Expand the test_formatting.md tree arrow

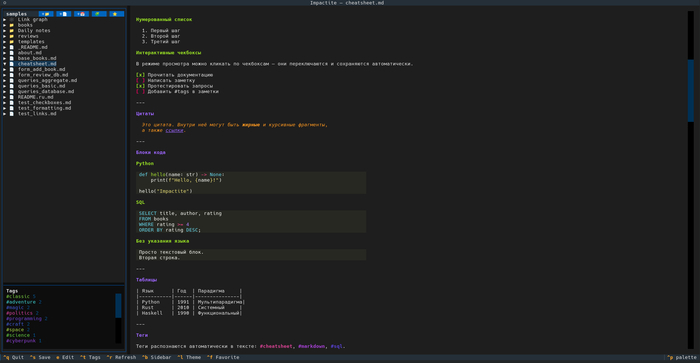click(x=4, y=108)
